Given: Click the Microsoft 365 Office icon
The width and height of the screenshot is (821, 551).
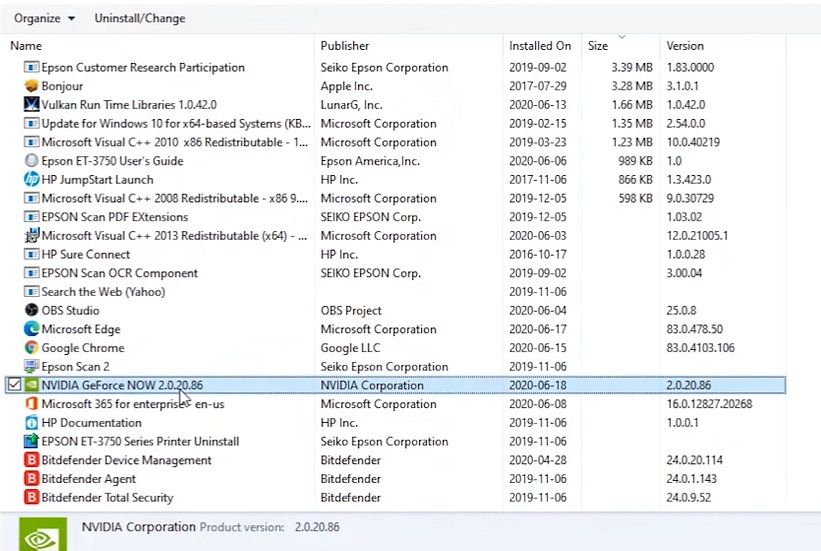Looking at the screenshot, I should tap(31, 404).
